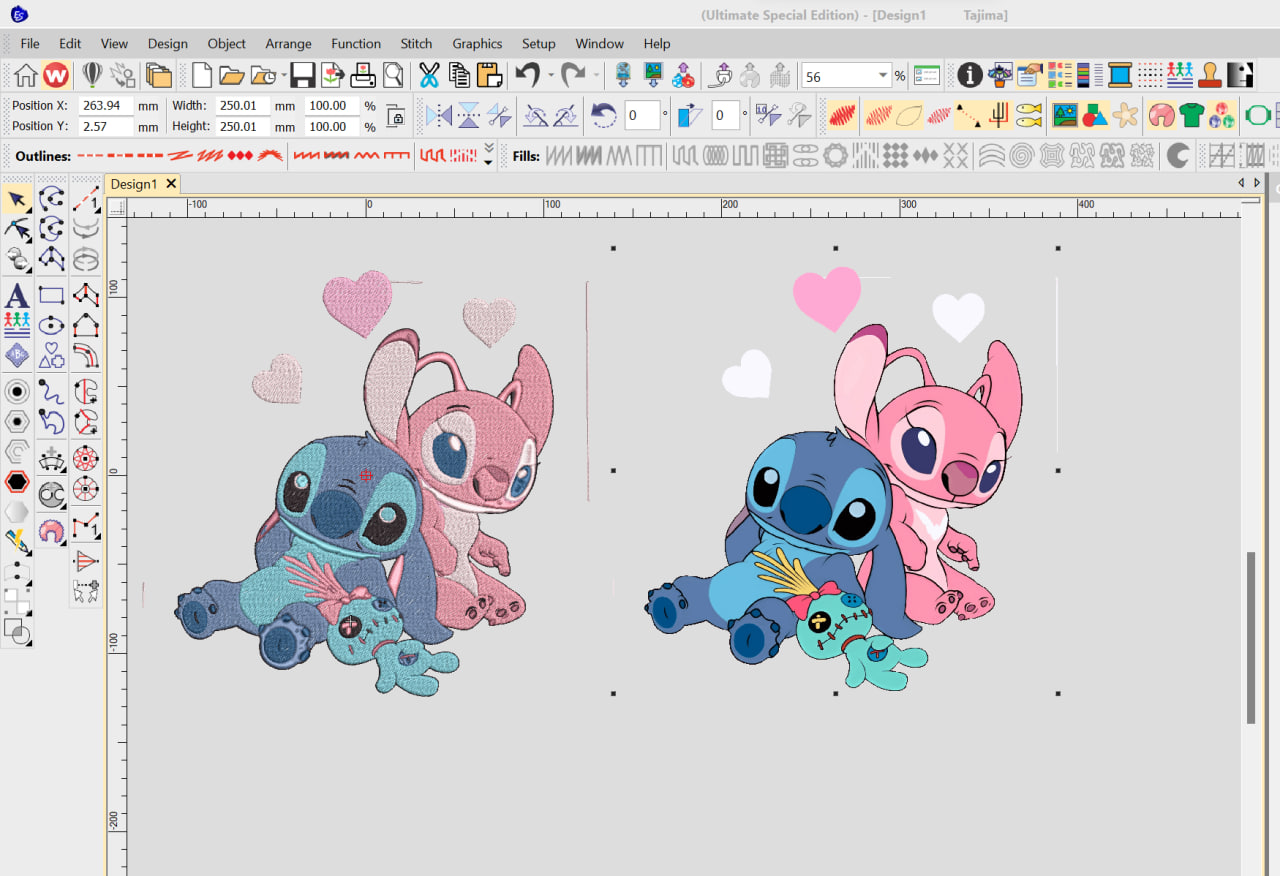Close the Design1 tab
Image resolution: width=1280 pixels, height=876 pixels.
(x=171, y=184)
